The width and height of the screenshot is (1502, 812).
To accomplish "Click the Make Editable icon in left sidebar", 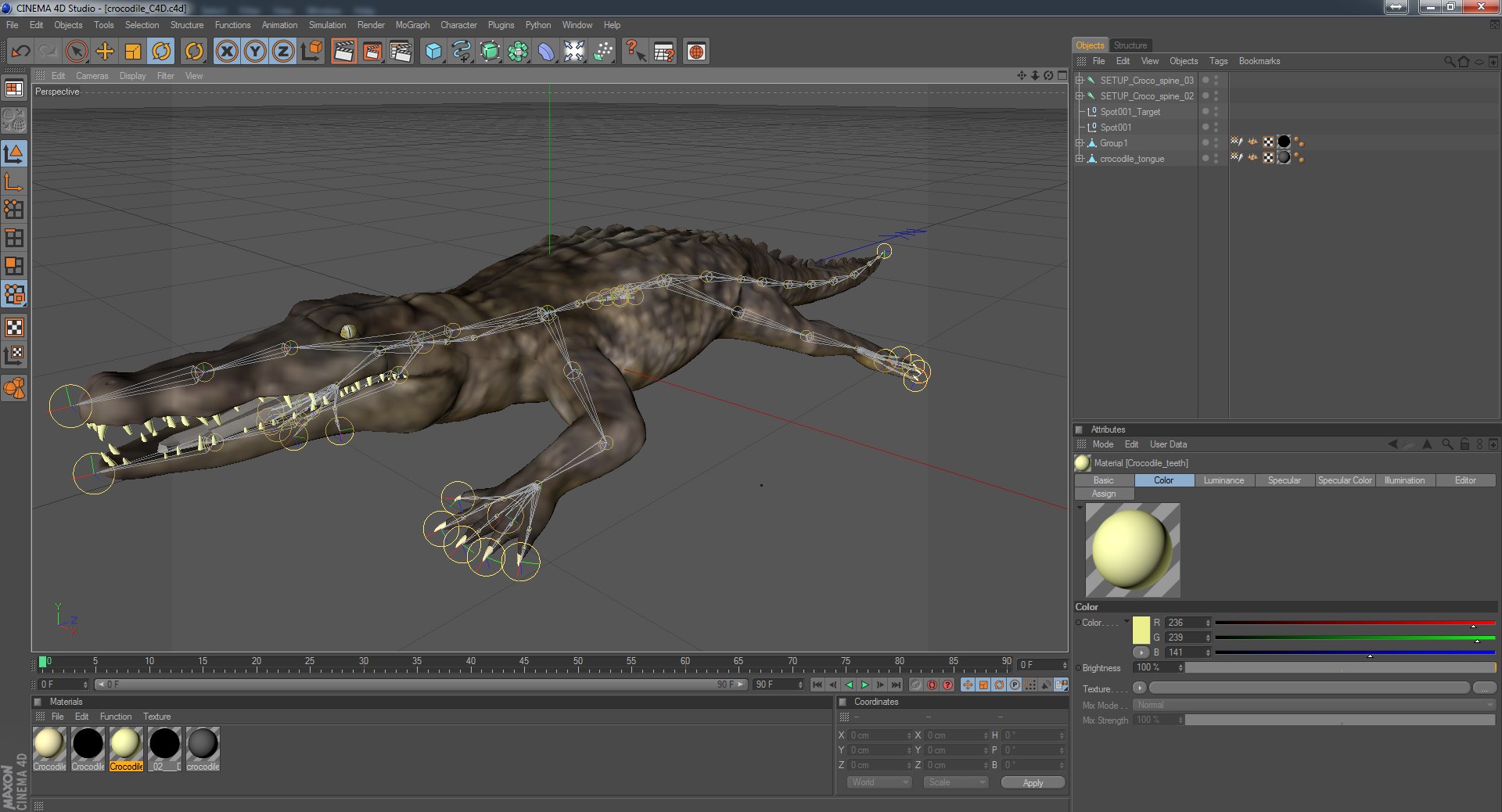I will (14, 120).
